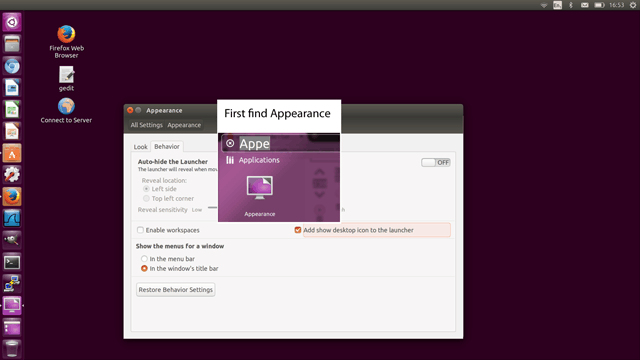Open the gedit desktop shortcut
Viewport: 640px width, 360px height.
click(66, 79)
